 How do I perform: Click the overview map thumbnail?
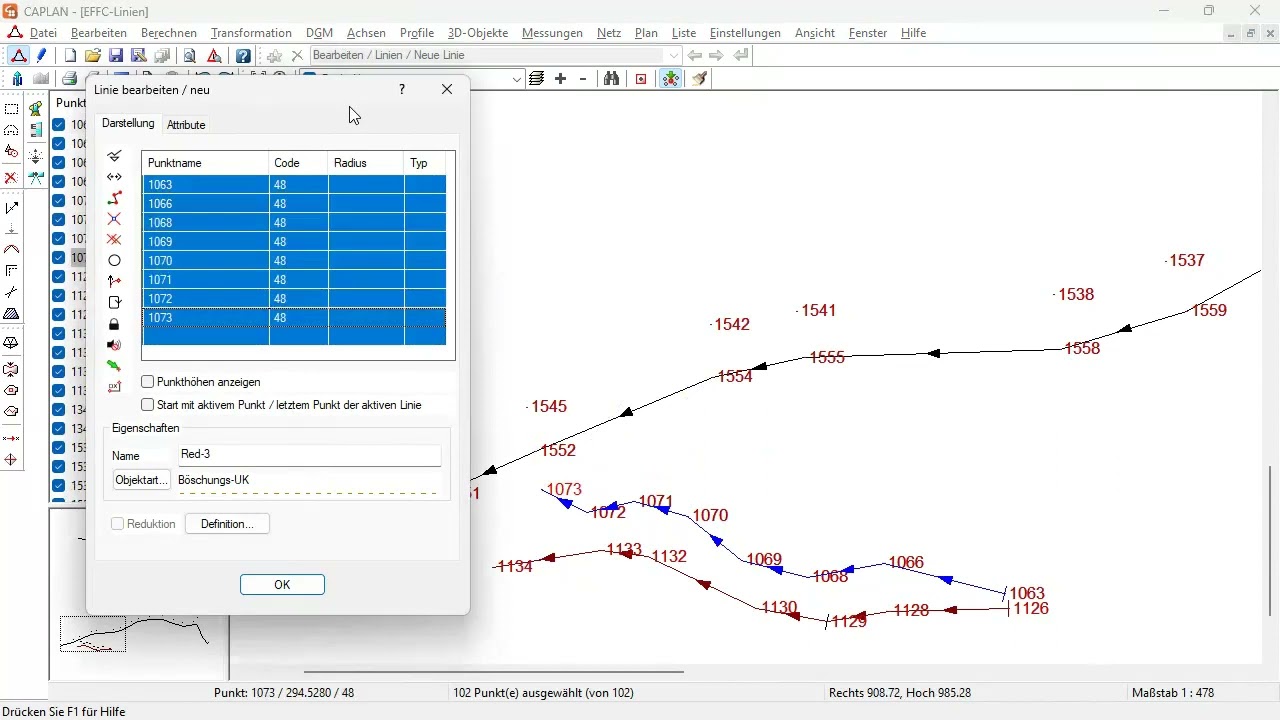pyautogui.click(x=138, y=595)
